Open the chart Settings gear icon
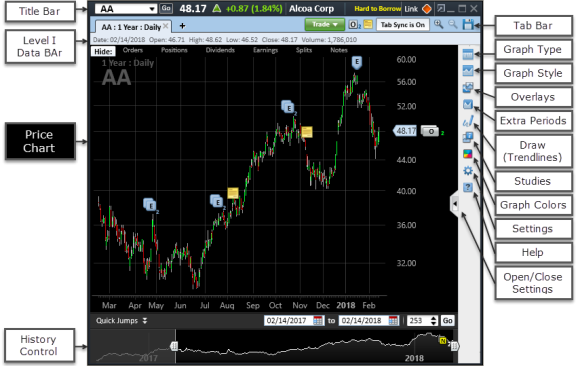 click(x=467, y=171)
